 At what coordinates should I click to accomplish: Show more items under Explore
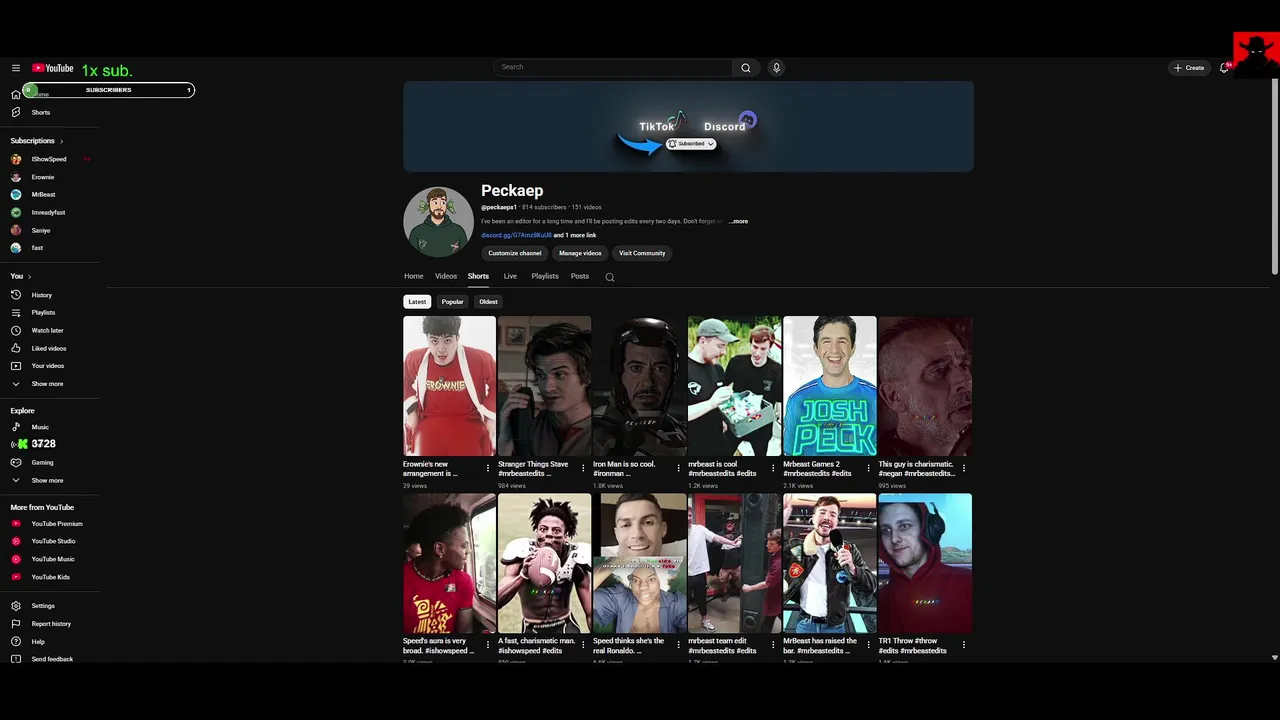point(47,480)
